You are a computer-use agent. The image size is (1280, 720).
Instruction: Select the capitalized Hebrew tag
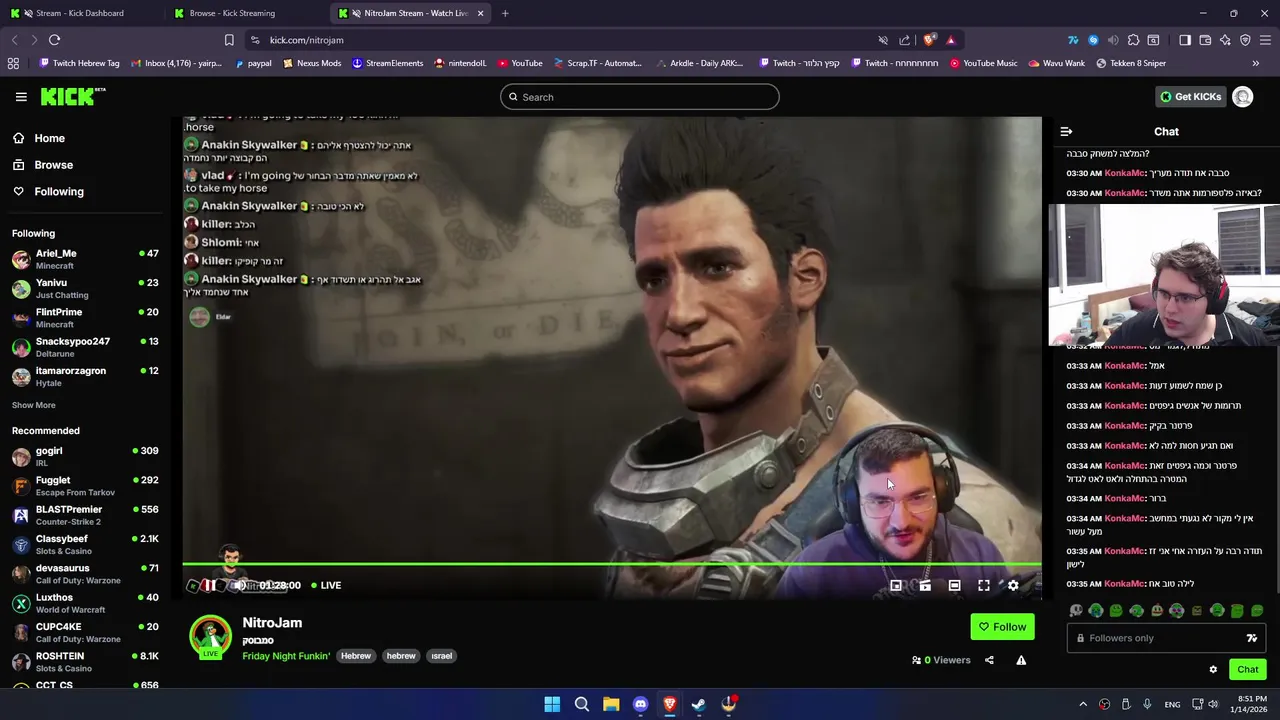tap(355, 656)
